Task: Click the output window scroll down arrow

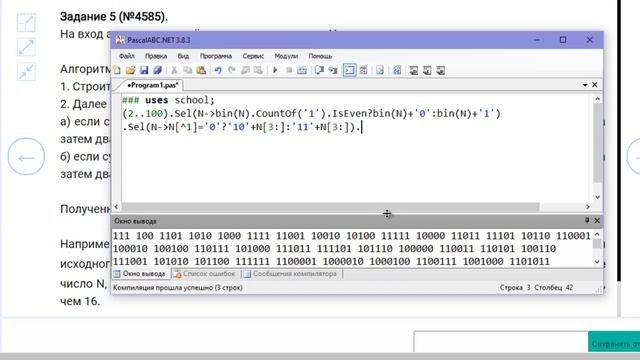Action: (597, 262)
